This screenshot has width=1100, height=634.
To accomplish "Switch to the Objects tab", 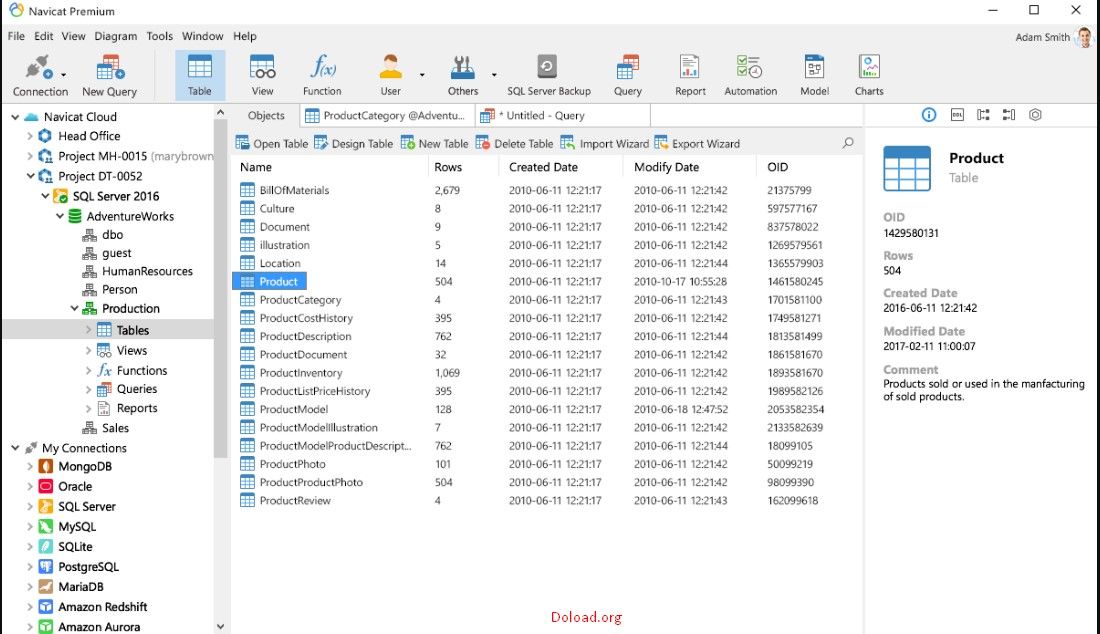I will click(266, 116).
